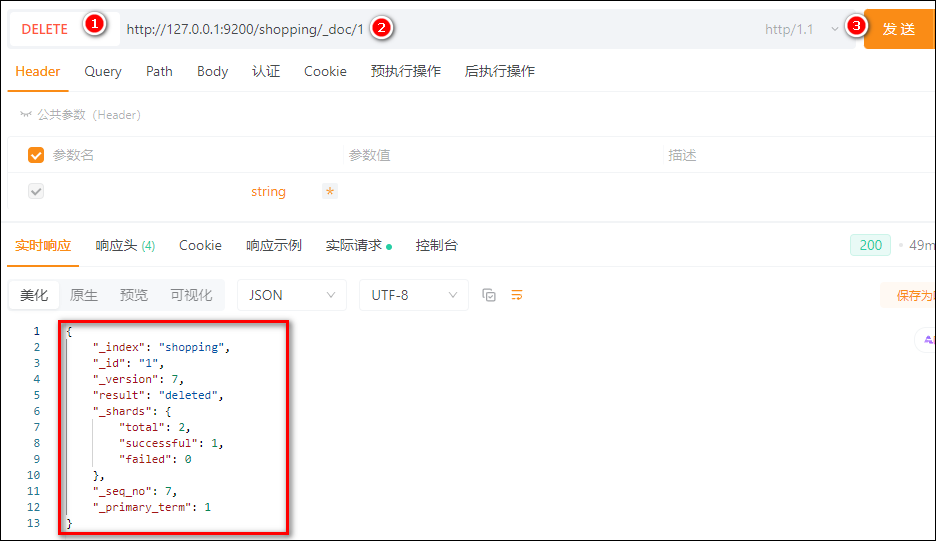Toggle the required asterisk marker
The height and width of the screenshot is (541, 936).
click(330, 191)
